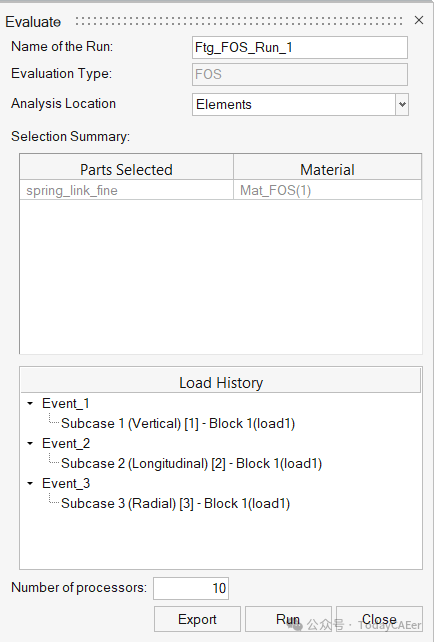
Task: Click the Export button
Action: click(x=197, y=619)
